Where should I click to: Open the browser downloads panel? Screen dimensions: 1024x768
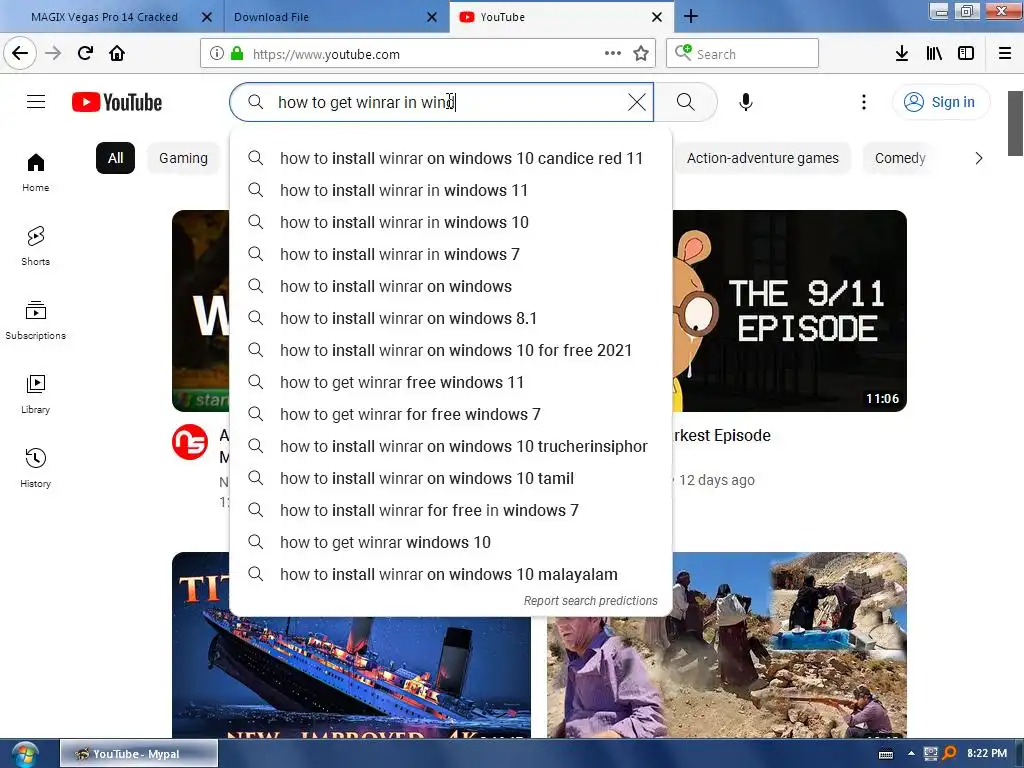(x=902, y=54)
